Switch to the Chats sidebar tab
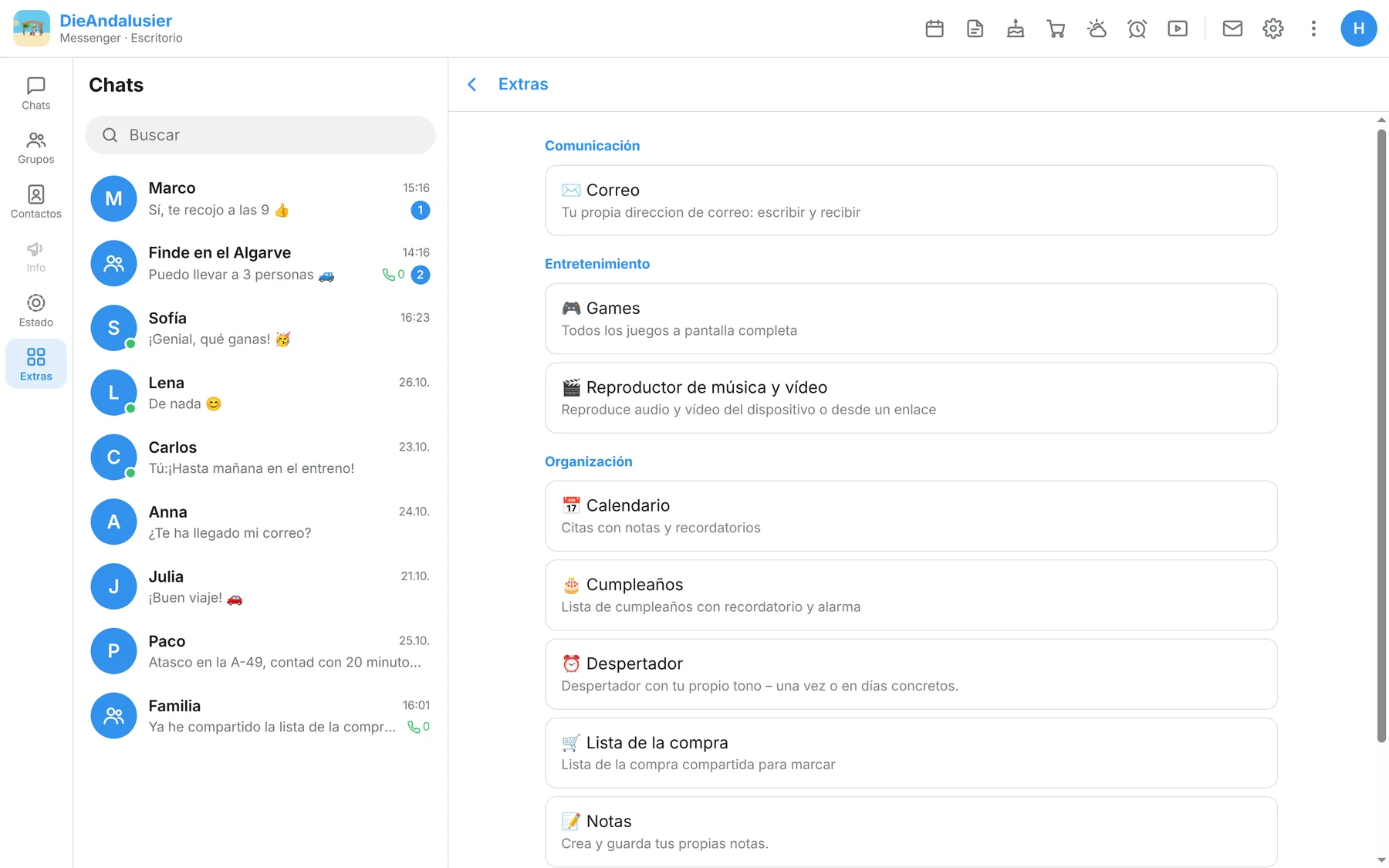 36,93
